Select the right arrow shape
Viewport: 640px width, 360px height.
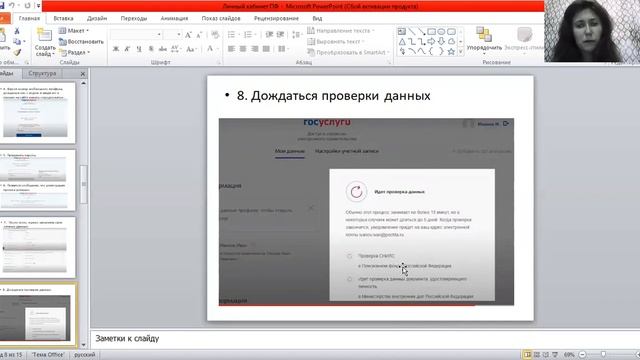(431, 42)
